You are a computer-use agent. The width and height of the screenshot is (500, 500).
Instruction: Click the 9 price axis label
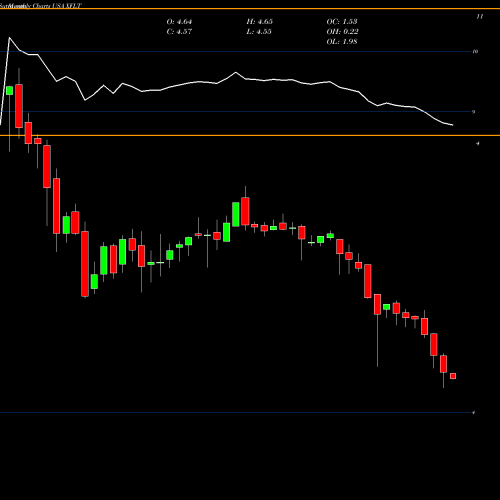pyautogui.click(x=474, y=112)
